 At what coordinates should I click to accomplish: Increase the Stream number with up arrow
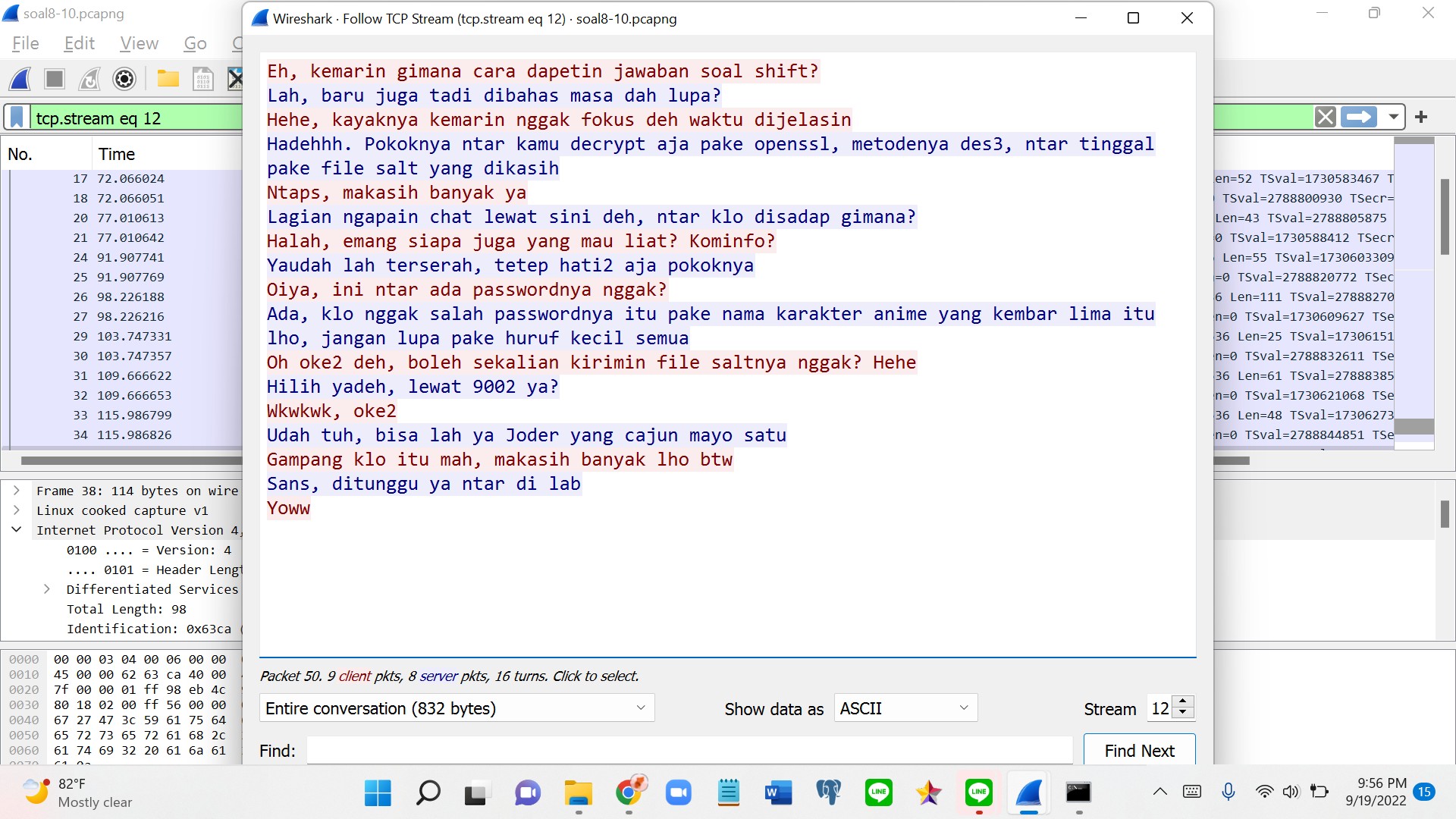(1183, 701)
